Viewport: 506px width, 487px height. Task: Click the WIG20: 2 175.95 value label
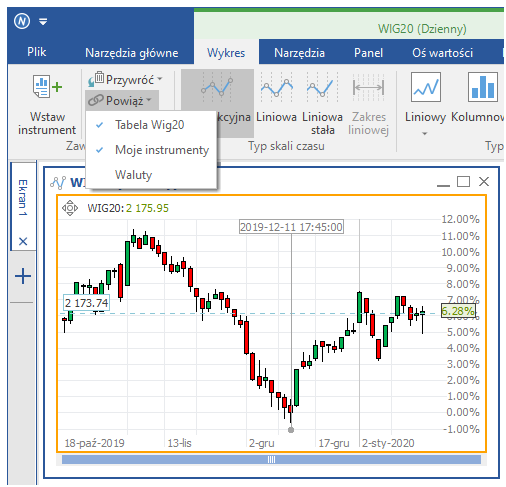pos(128,208)
